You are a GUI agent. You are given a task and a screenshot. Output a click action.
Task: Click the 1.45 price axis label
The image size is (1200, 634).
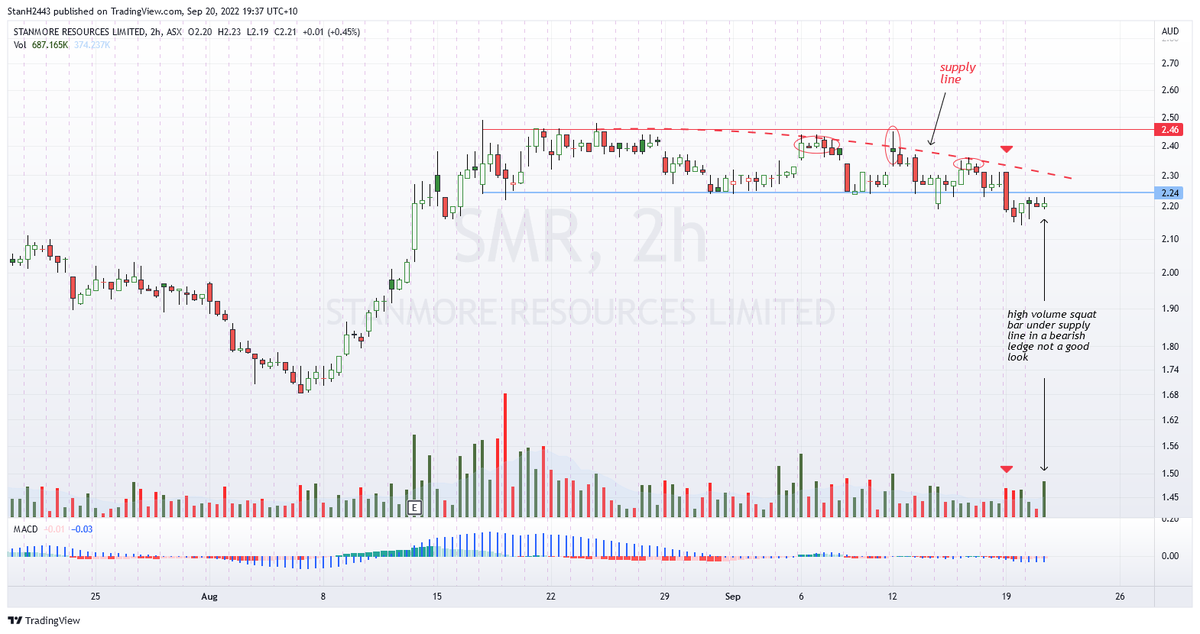tap(1170, 497)
